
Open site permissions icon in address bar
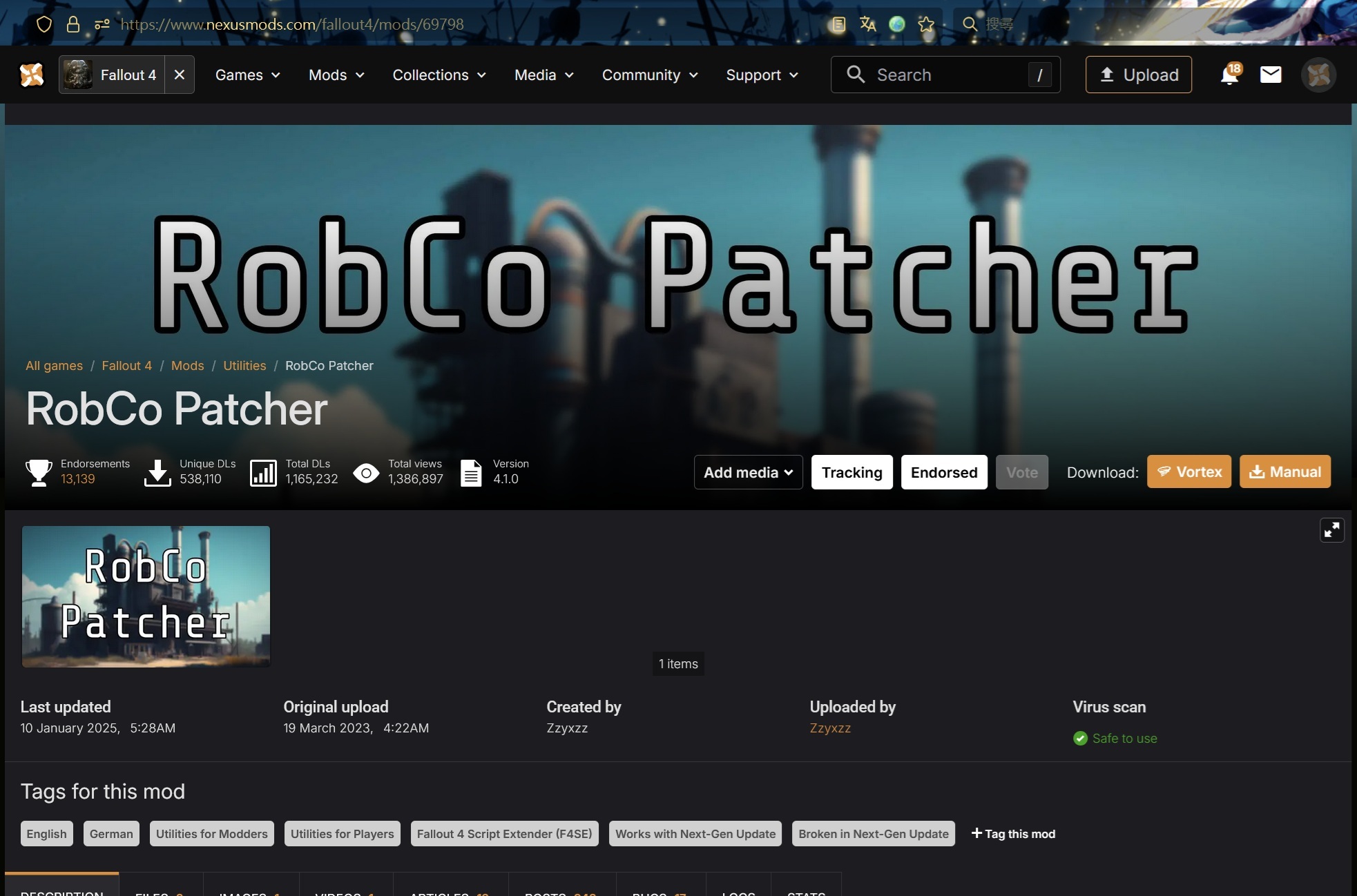[102, 24]
